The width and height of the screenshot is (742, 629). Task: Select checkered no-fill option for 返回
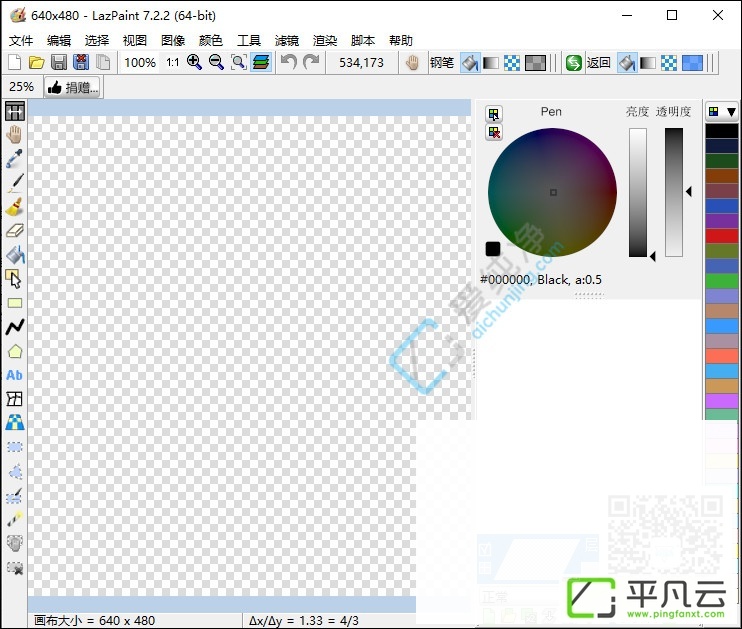669,62
